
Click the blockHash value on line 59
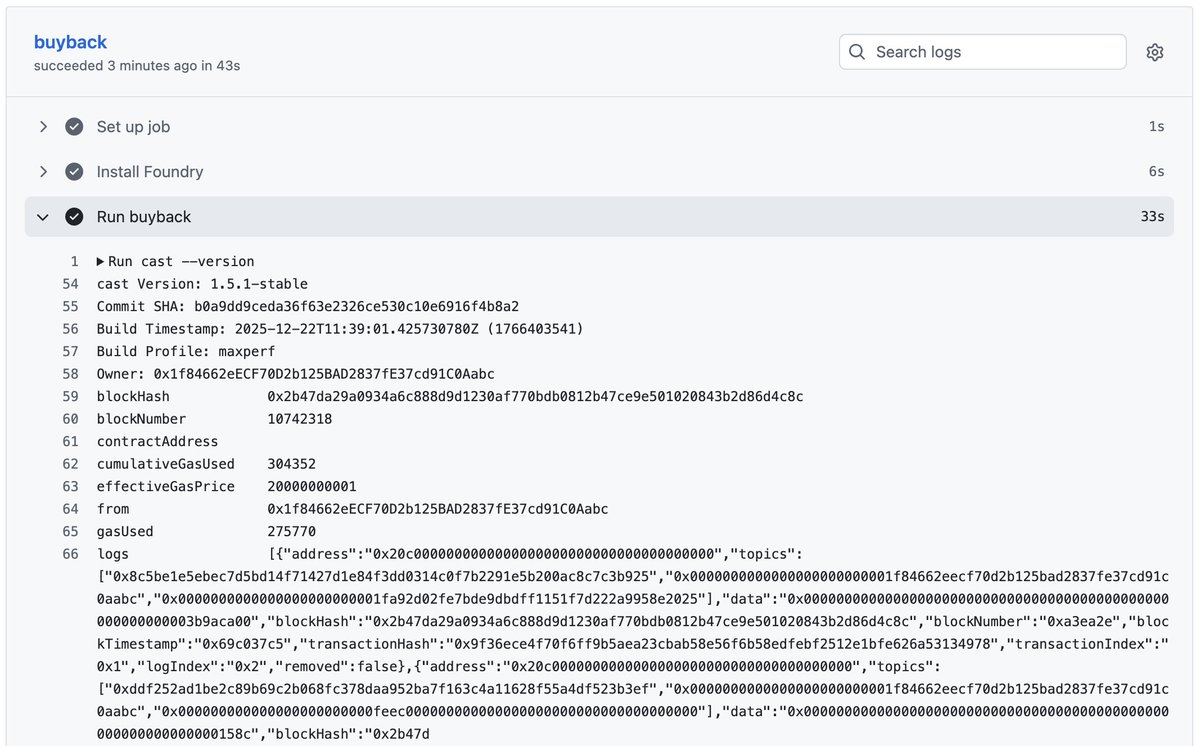tap(535, 397)
